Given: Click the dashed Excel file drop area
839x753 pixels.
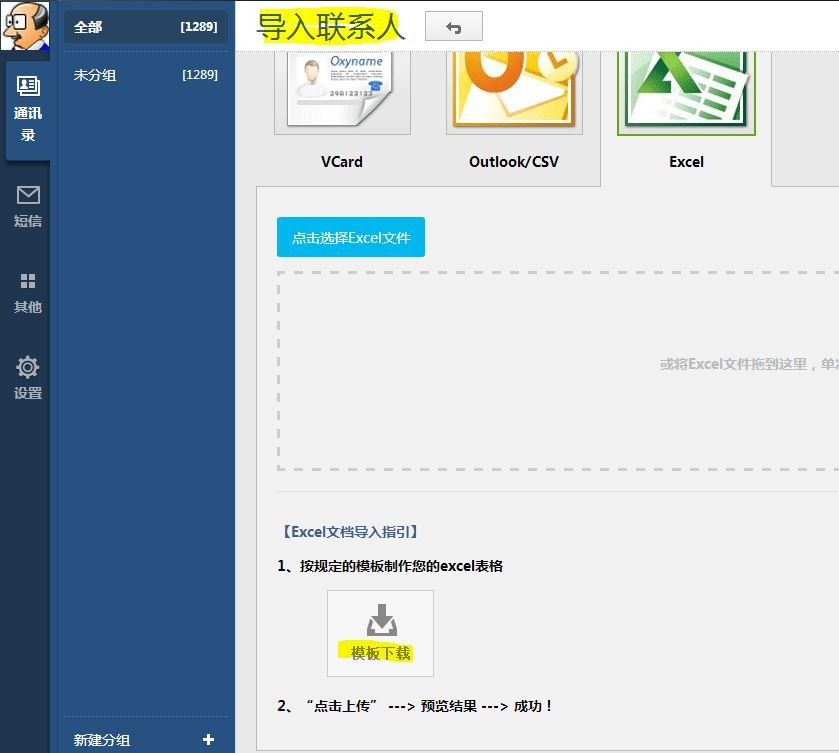Looking at the screenshot, I should click(558, 371).
